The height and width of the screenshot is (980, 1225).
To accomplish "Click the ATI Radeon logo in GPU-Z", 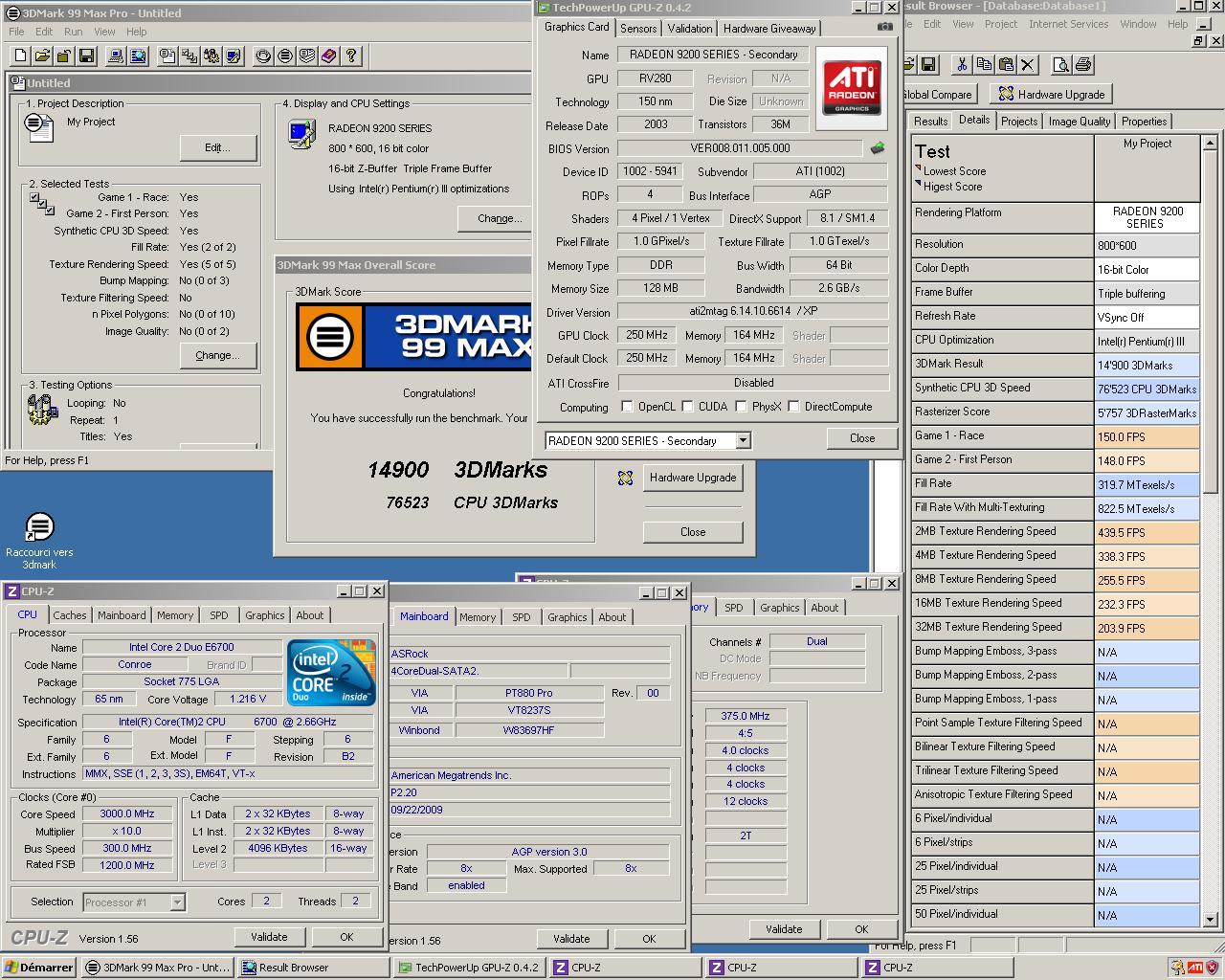I will click(852, 89).
